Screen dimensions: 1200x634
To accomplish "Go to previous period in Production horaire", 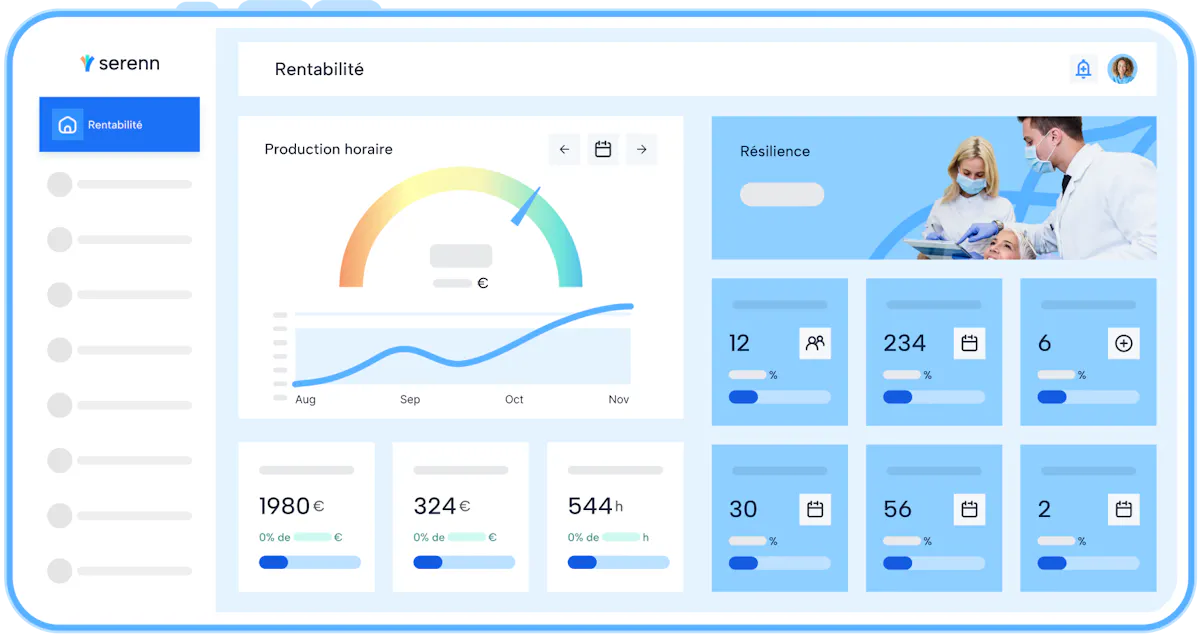I will click(x=565, y=149).
